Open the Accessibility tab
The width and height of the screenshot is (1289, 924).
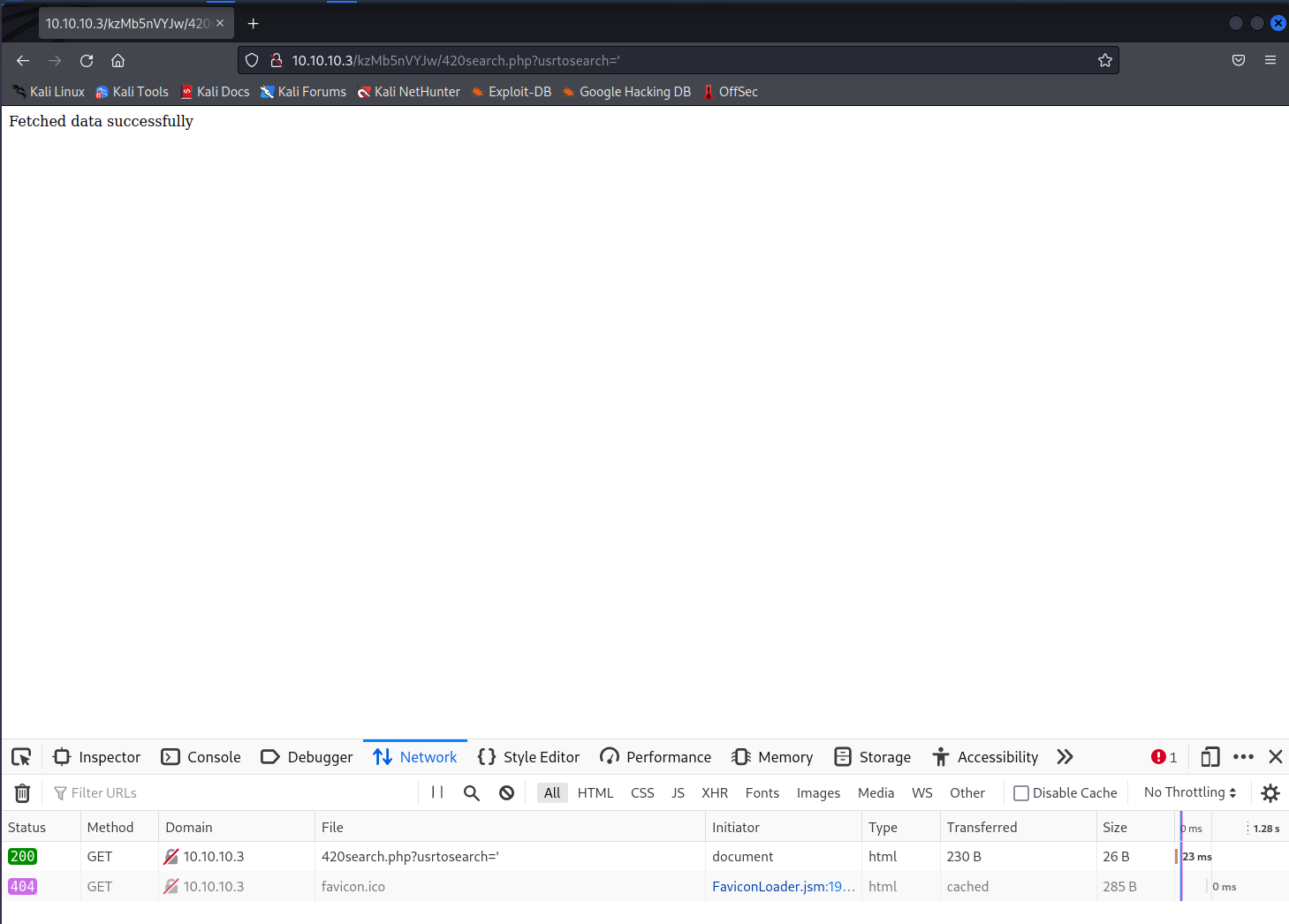[986, 757]
